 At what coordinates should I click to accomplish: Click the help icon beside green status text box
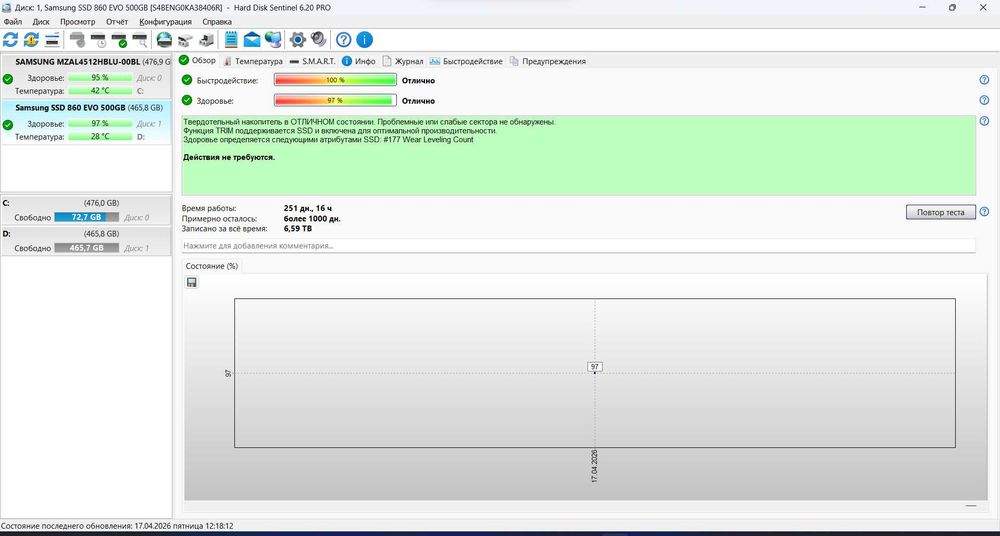coord(984,121)
